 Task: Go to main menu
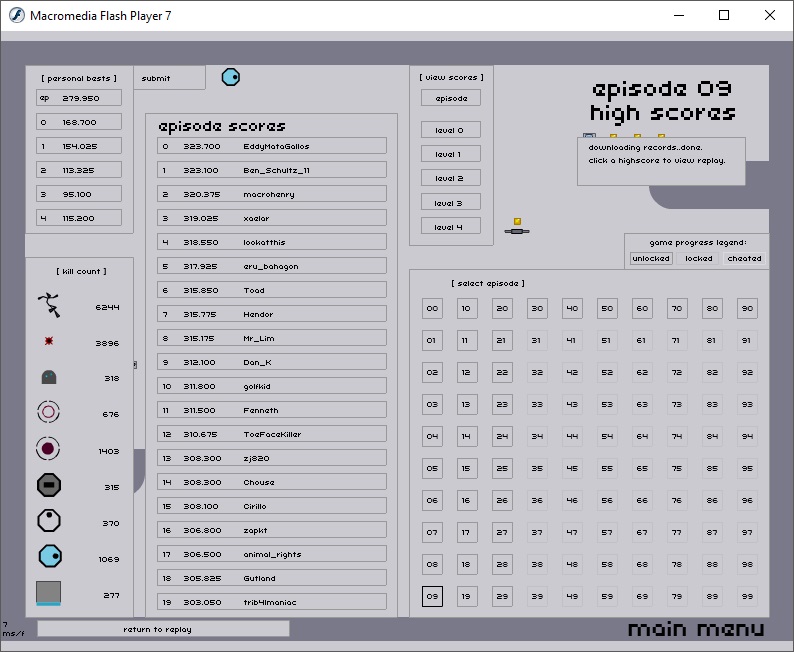(695, 629)
